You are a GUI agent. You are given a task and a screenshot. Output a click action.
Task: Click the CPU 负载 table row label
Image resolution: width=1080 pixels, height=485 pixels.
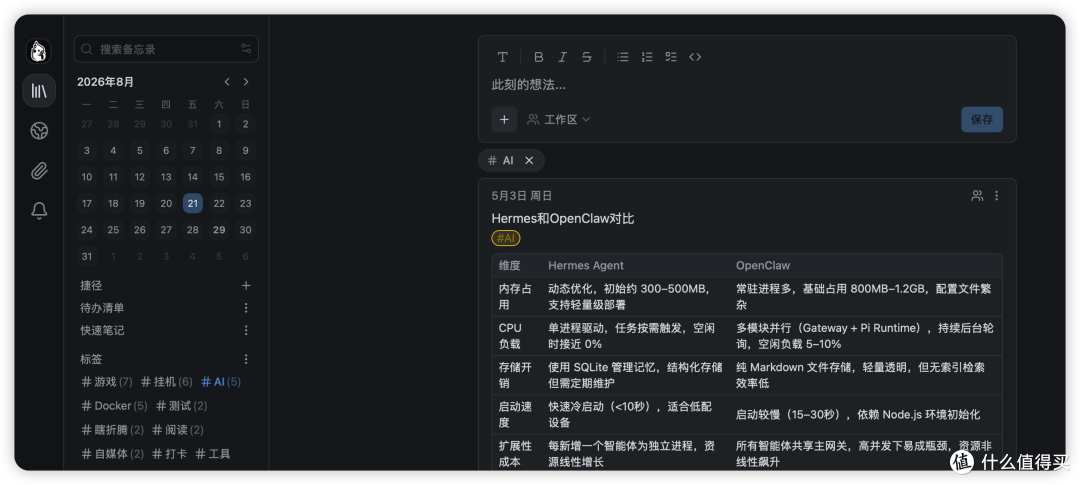(x=510, y=336)
